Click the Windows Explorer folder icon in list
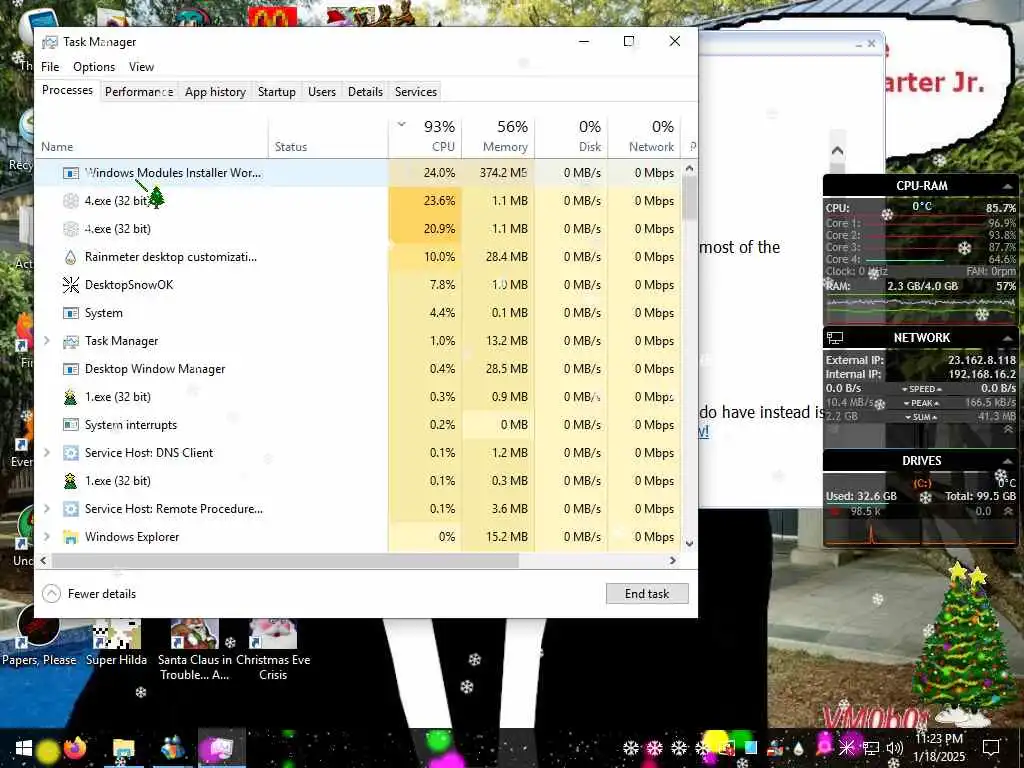Image resolution: width=1024 pixels, height=768 pixels. coord(71,537)
